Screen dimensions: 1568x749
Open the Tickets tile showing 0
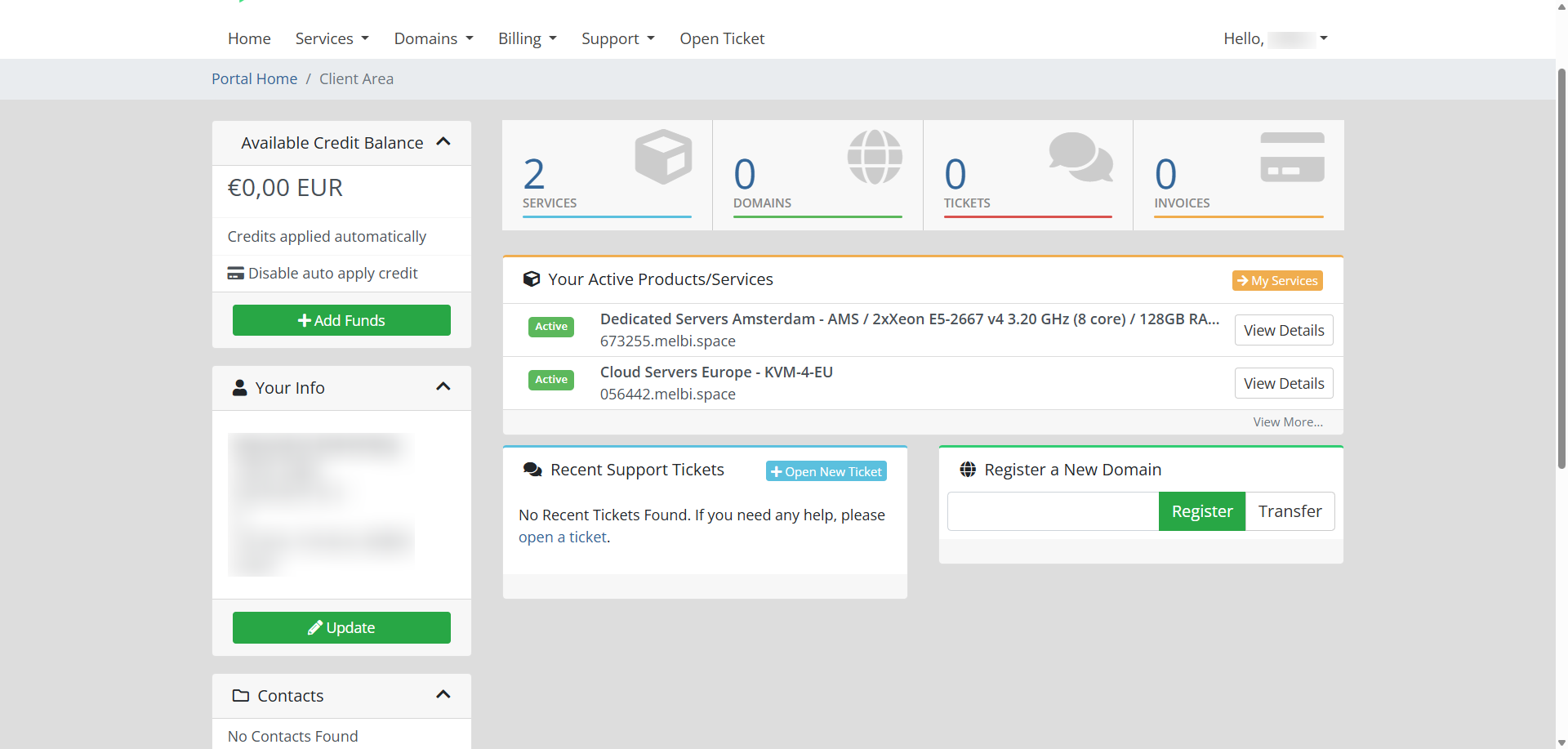pos(1028,175)
